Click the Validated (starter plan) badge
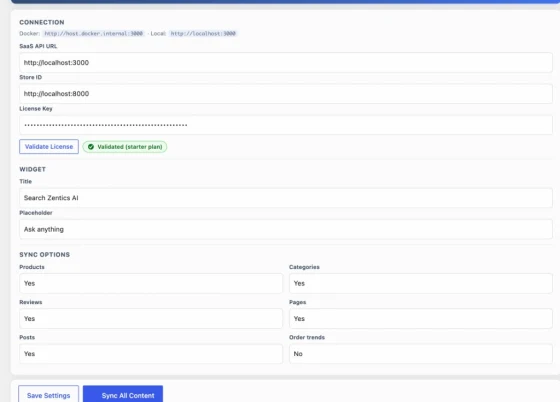Viewport: 560px width, 402px height. coord(125,147)
